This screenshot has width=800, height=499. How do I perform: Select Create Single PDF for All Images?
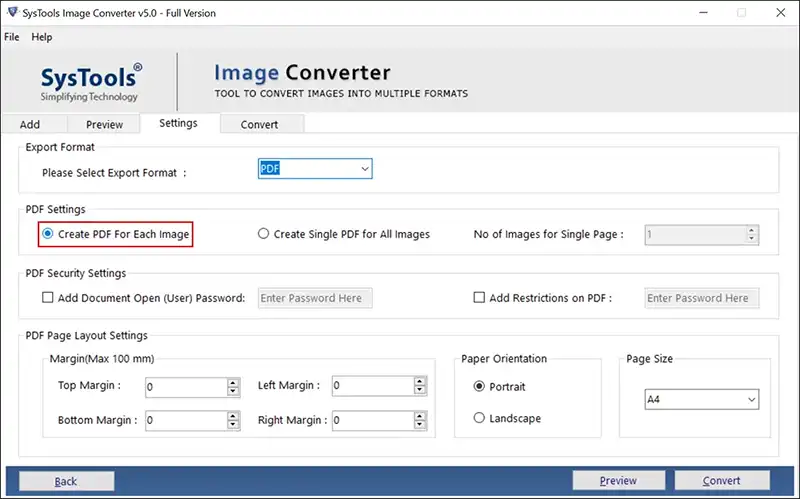pos(344,234)
